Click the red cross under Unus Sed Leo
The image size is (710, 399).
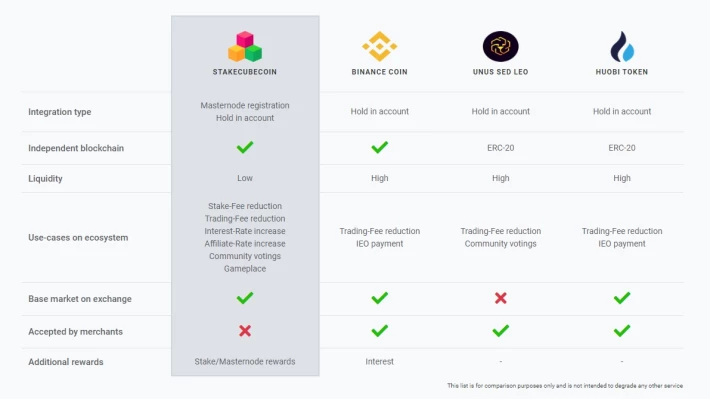[500, 298]
